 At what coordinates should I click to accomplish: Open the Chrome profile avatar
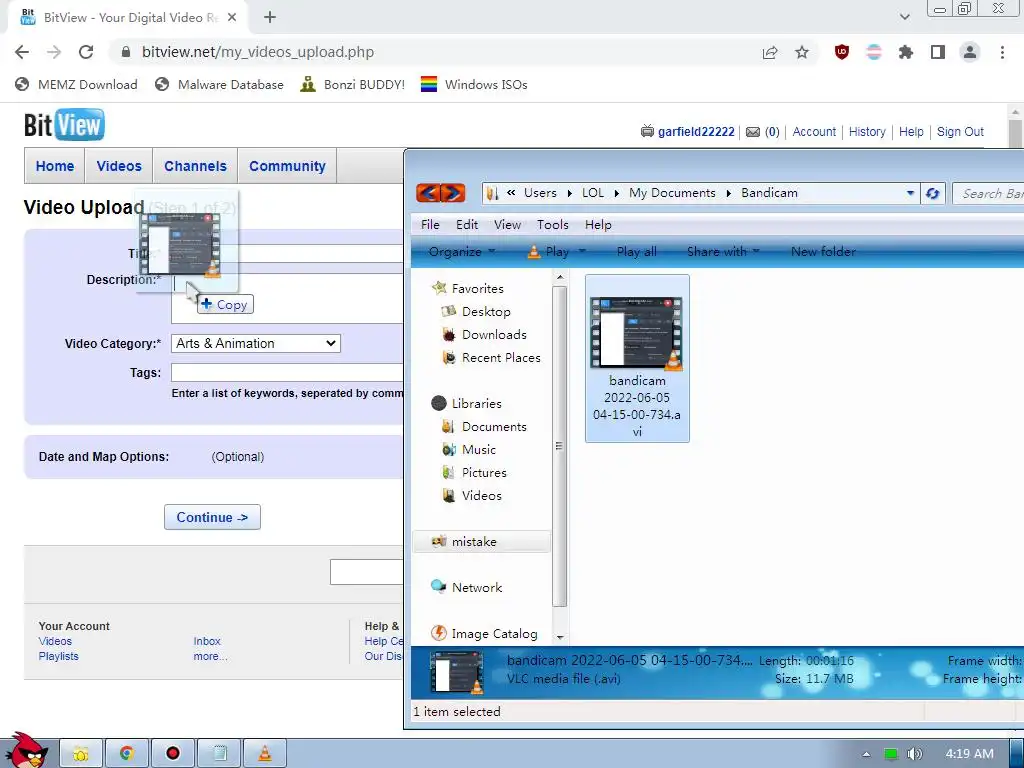[970, 52]
